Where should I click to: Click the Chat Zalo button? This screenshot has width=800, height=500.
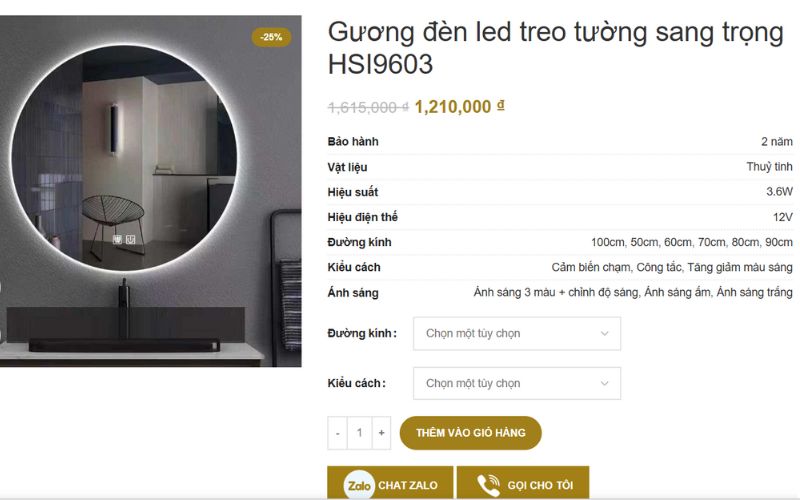[390, 483]
